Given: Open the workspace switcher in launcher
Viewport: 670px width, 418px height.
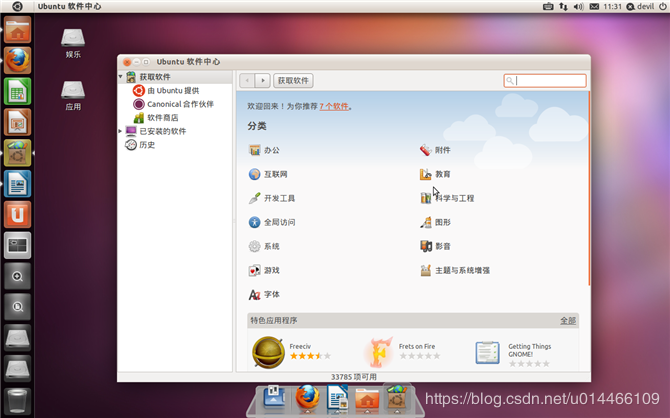Looking at the screenshot, I should (18, 245).
